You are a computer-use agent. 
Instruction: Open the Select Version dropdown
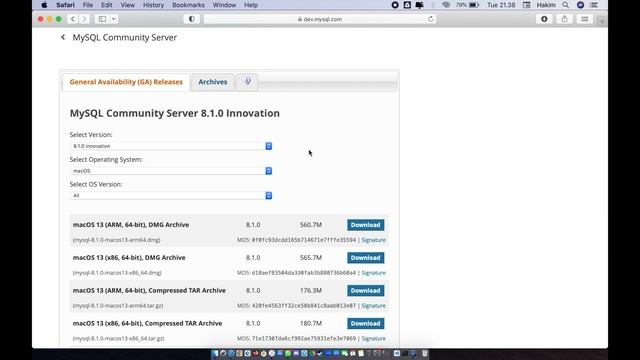point(171,146)
